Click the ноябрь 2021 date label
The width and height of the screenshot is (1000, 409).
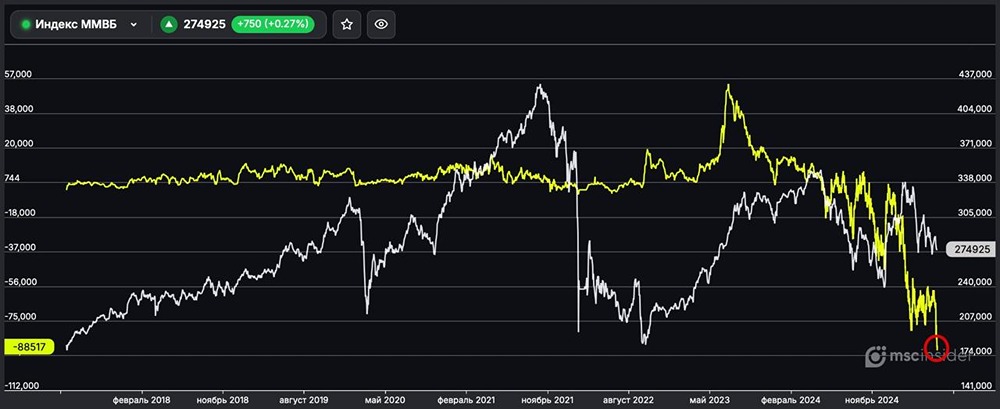(x=547, y=400)
